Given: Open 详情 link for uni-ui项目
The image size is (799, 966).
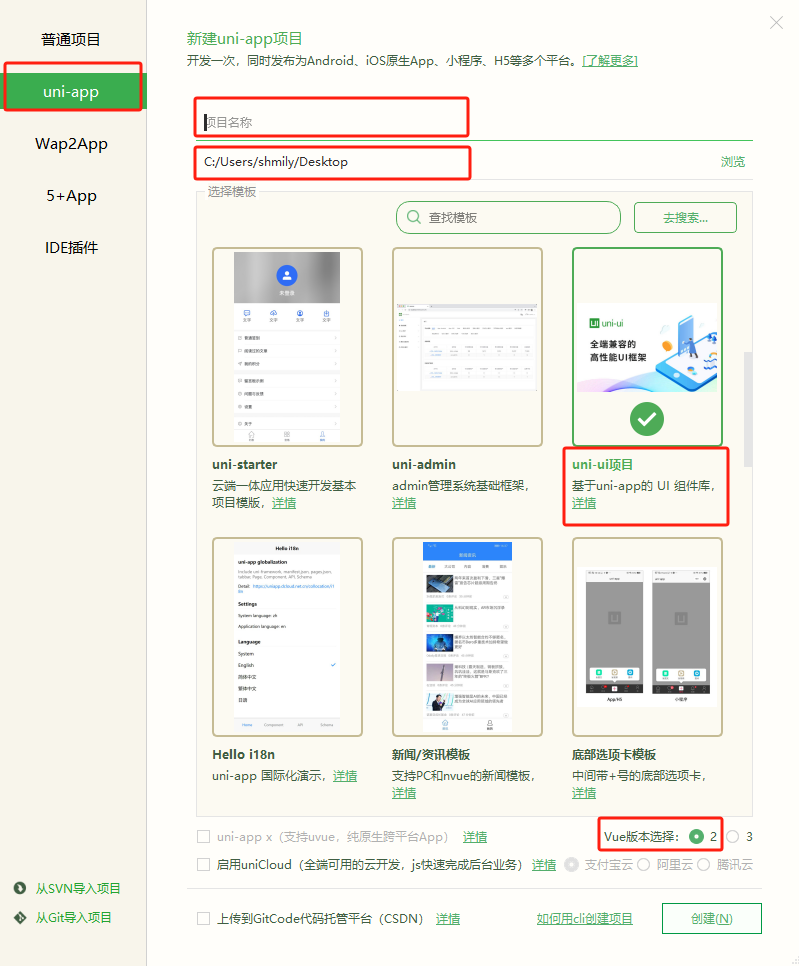Looking at the screenshot, I should [584, 503].
